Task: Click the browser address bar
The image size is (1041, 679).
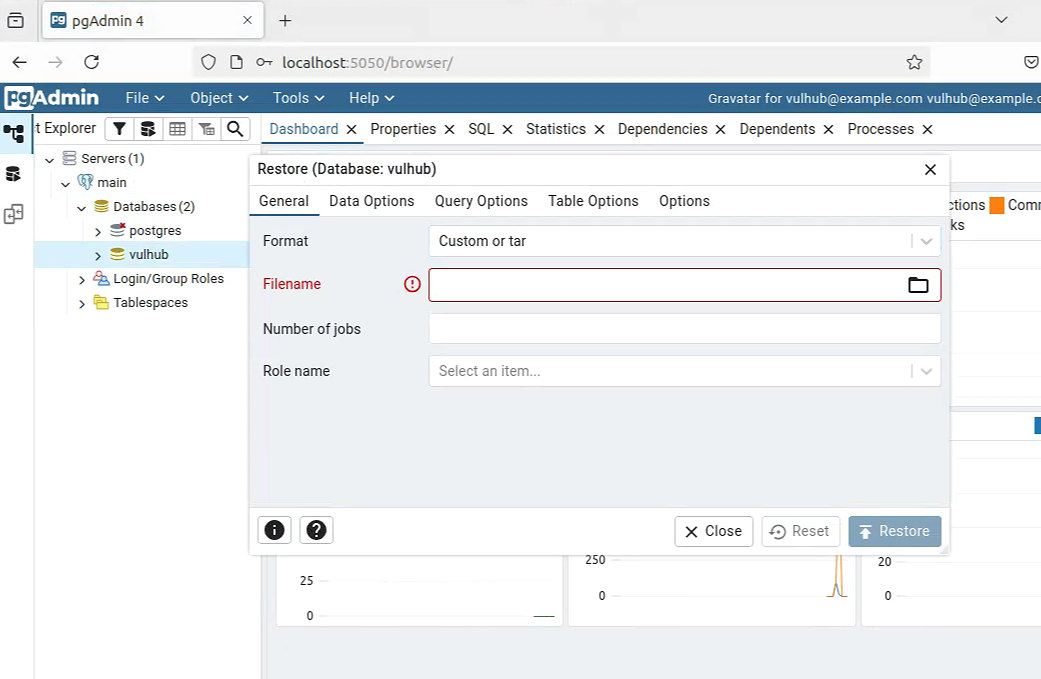Action: pos(561,62)
